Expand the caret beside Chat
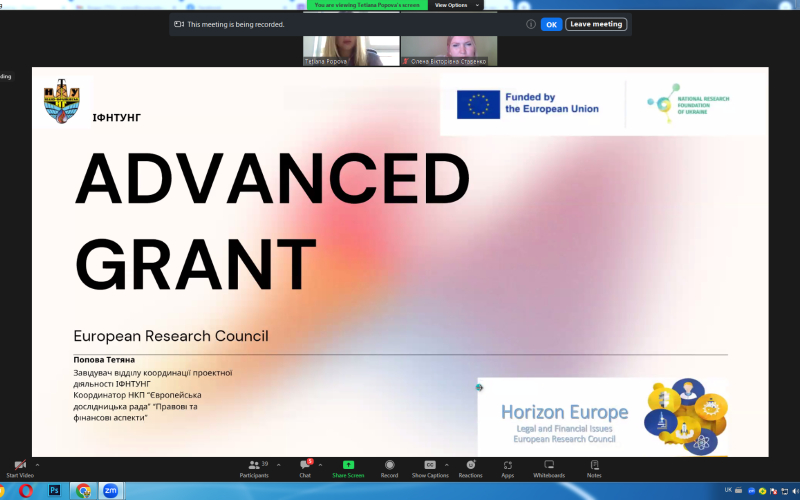The width and height of the screenshot is (800, 500). pos(320,465)
